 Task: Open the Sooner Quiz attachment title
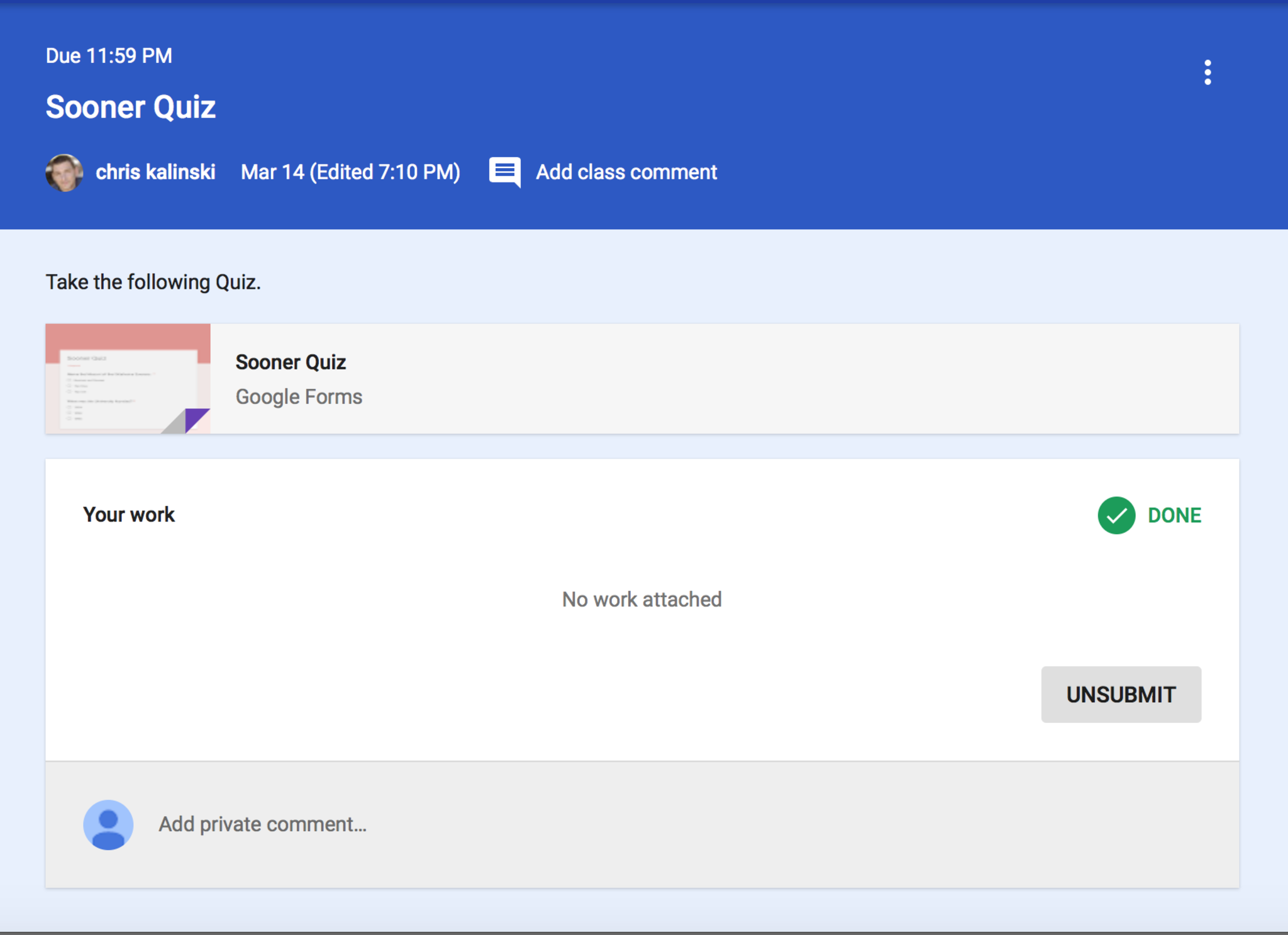(x=291, y=362)
